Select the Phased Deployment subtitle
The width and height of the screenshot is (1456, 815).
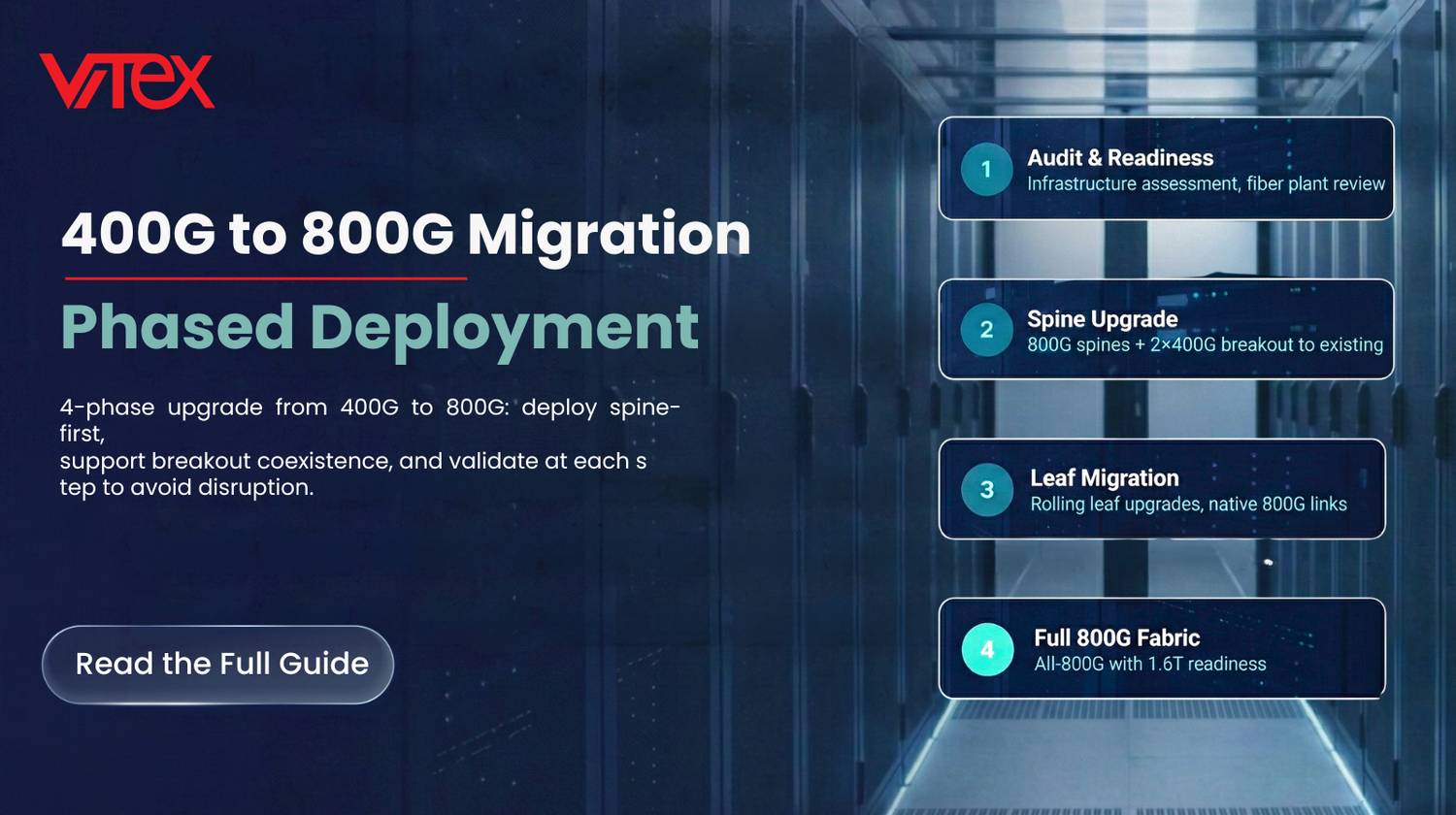coord(379,329)
